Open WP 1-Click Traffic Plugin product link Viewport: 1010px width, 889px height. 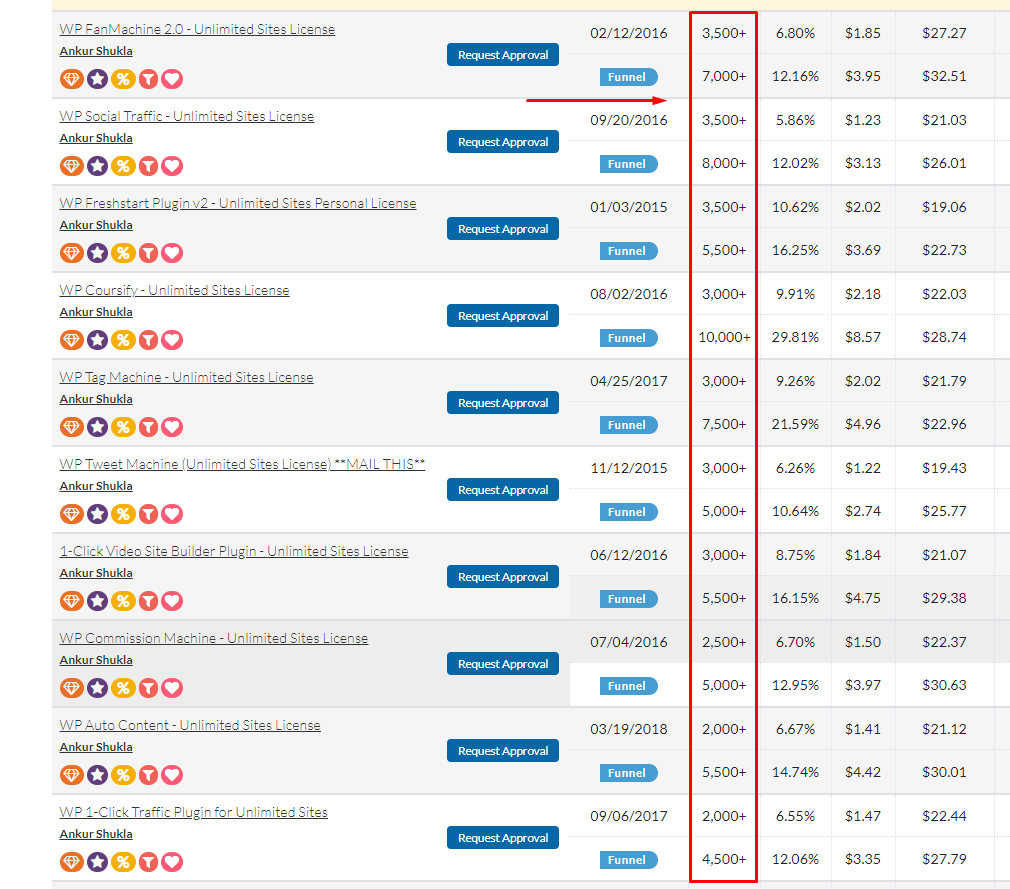coord(193,812)
